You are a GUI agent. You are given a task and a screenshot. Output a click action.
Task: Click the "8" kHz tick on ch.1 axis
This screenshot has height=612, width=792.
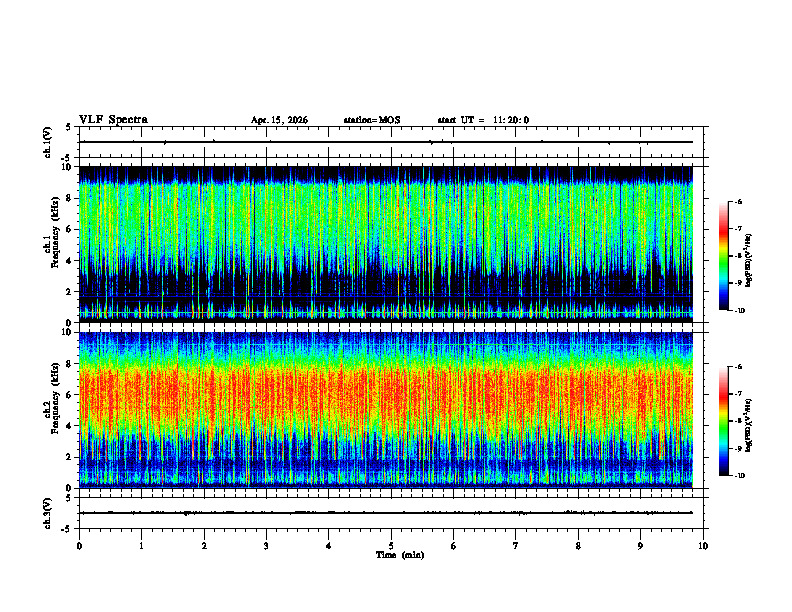coord(69,198)
